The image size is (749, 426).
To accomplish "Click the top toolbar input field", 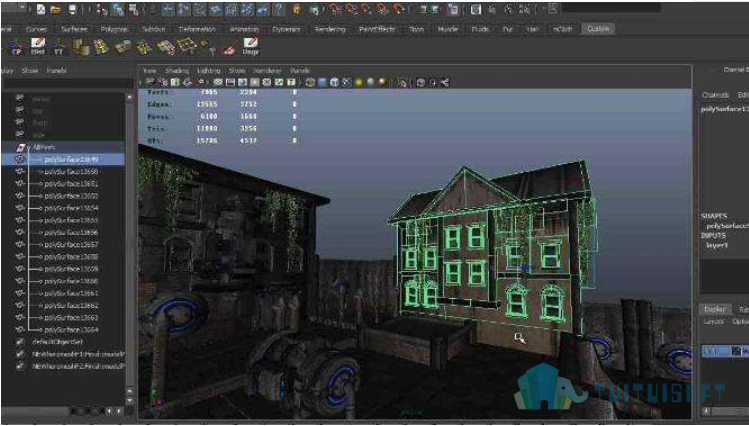I will [x=611, y=8].
